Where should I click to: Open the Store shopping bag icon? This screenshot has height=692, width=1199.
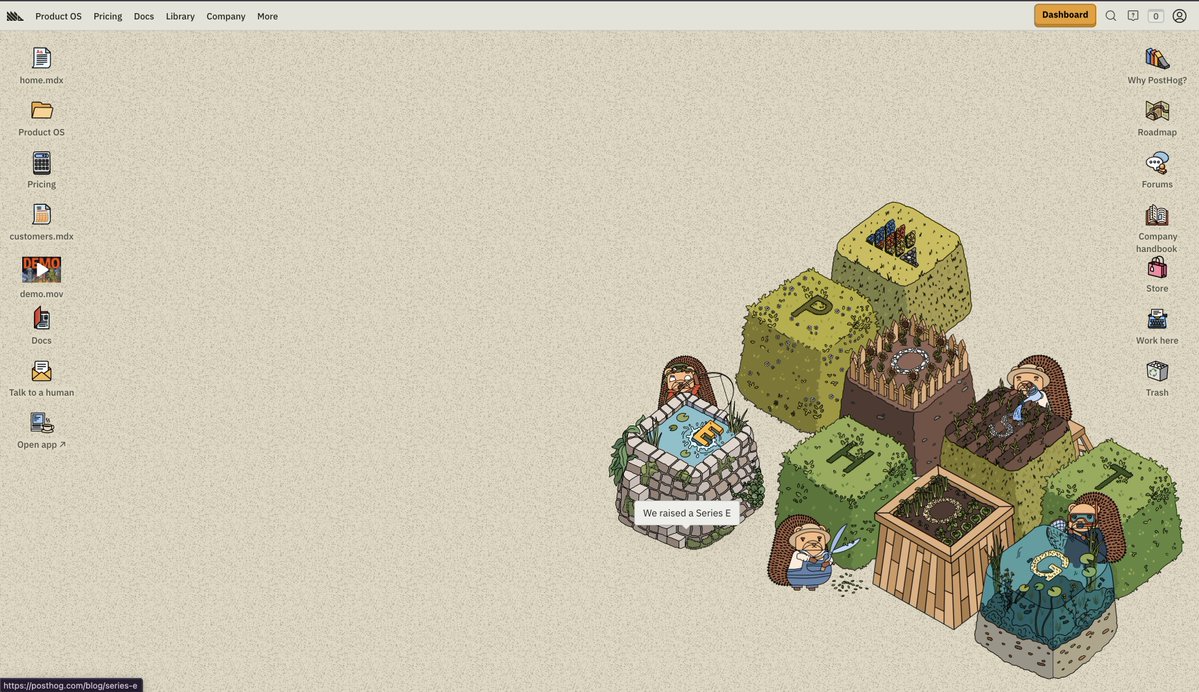[1157, 267]
